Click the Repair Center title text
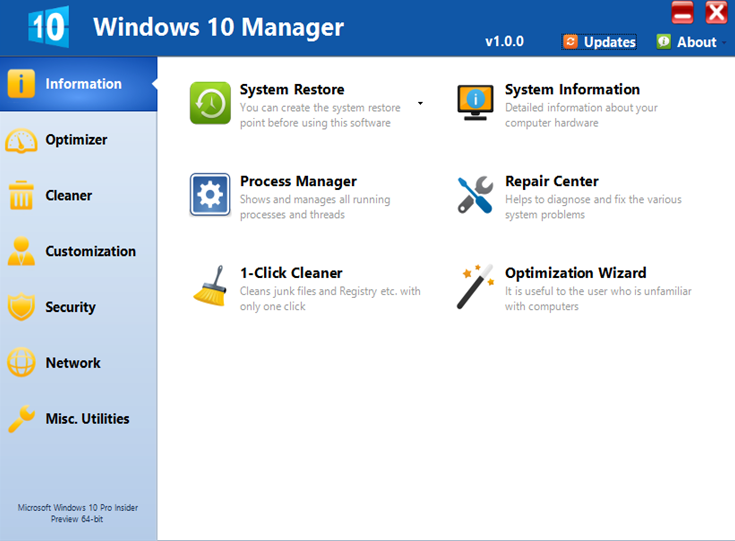This screenshot has height=541, width=735. [x=551, y=181]
